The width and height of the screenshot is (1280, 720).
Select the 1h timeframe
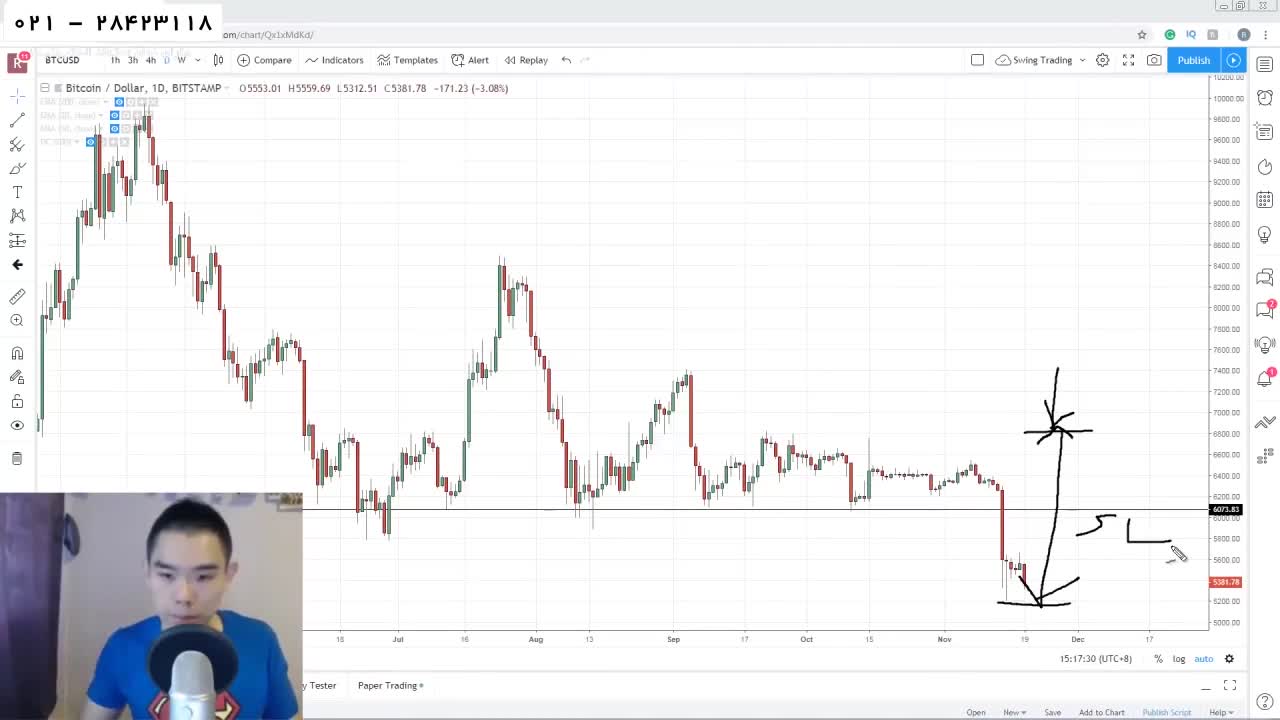coord(115,60)
